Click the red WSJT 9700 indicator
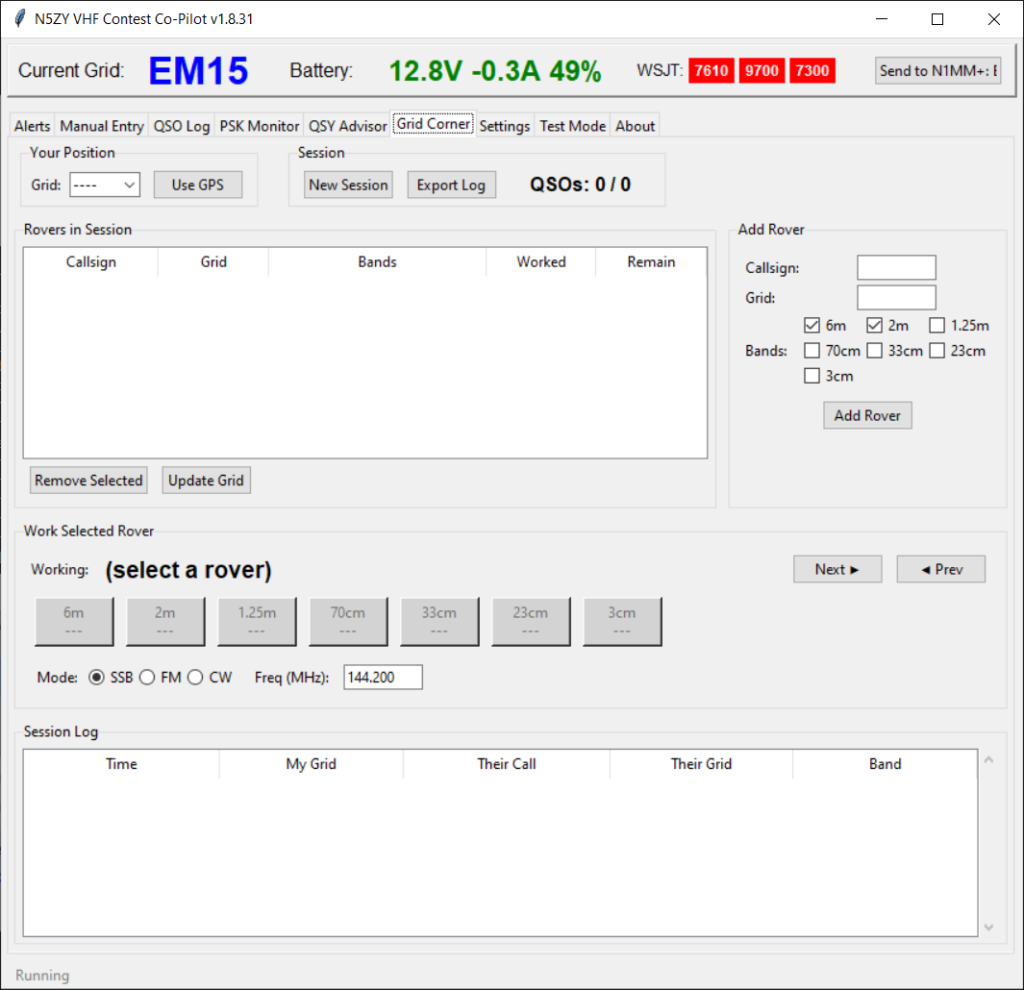 click(761, 71)
